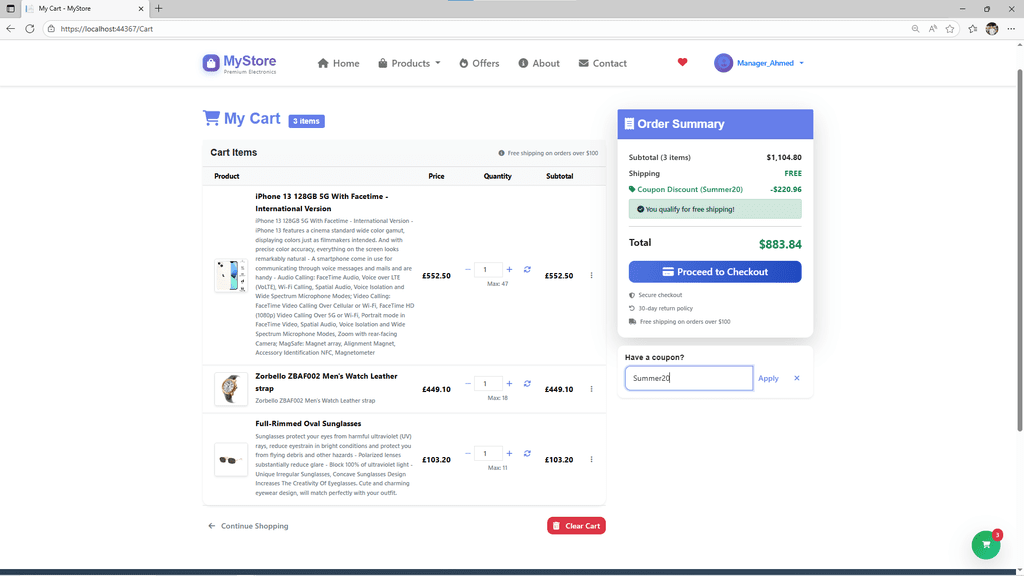Apply the coupon code

point(768,378)
